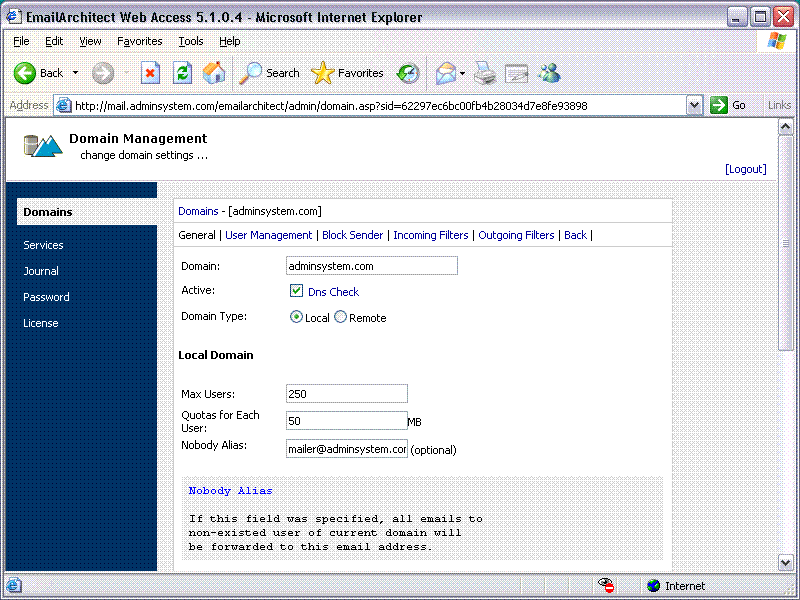Toggle the Active checkbox
This screenshot has height=600, width=800.
296,291
